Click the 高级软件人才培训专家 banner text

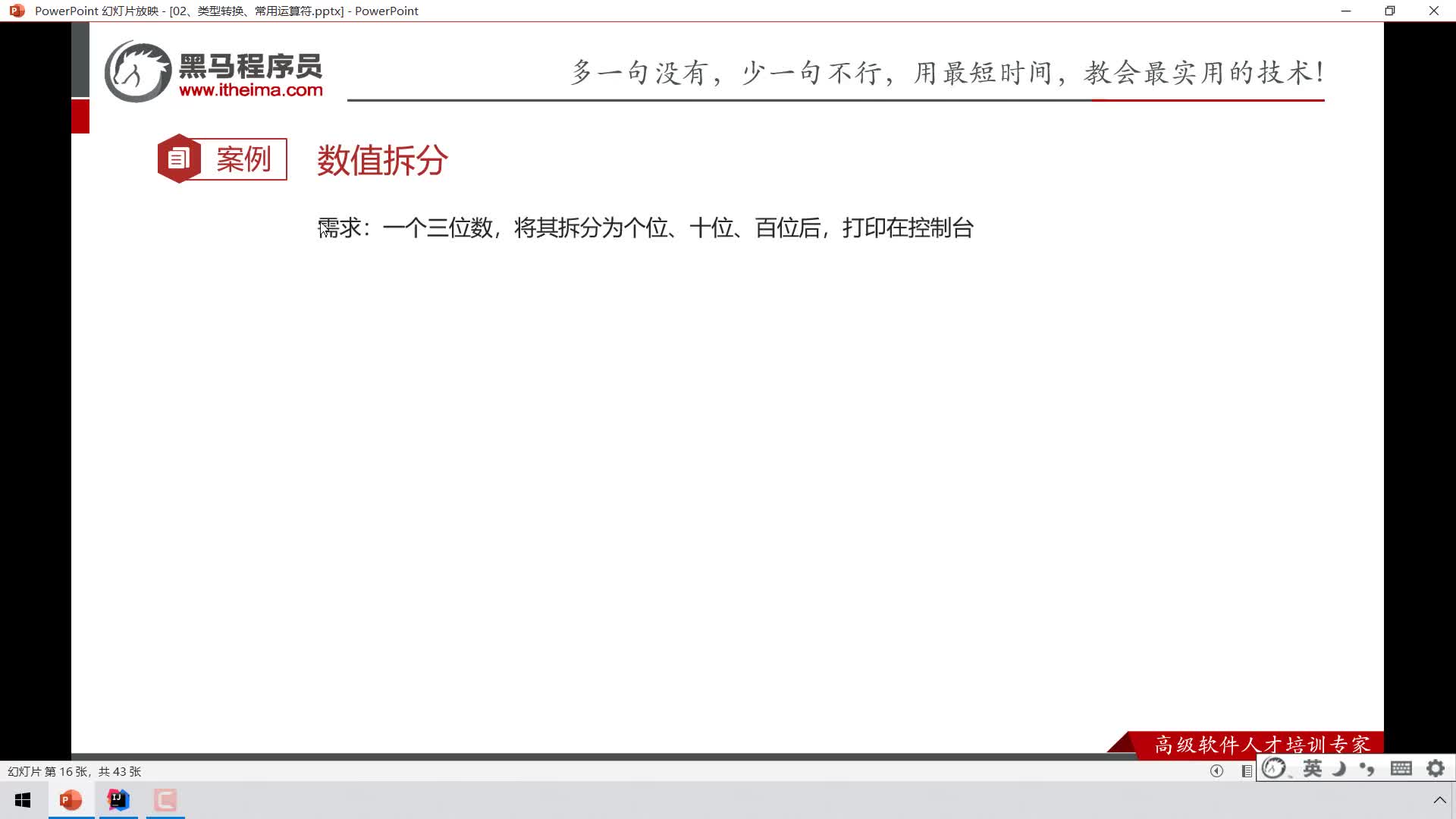1262,745
